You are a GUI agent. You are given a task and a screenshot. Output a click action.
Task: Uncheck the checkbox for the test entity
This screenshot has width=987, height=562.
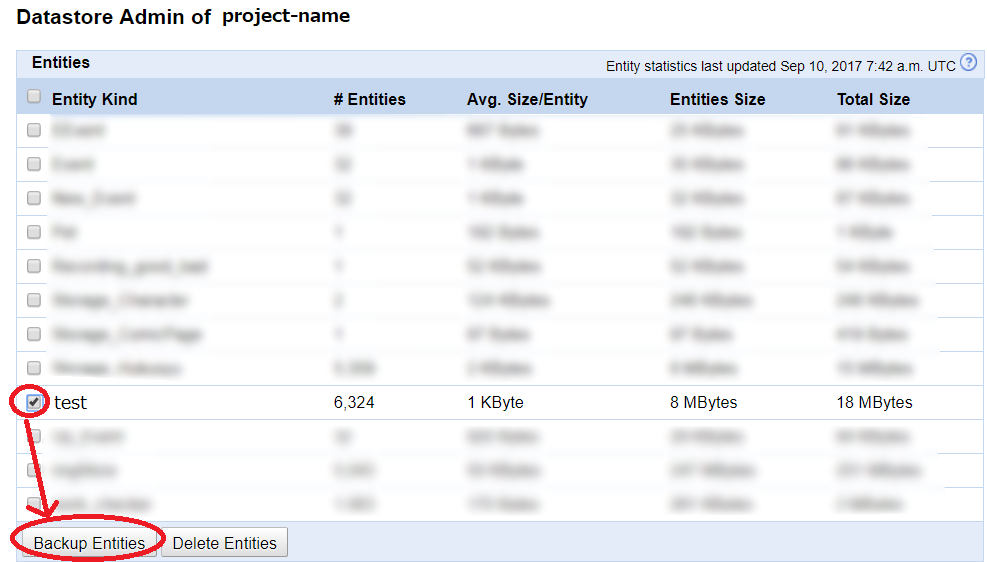coord(34,402)
